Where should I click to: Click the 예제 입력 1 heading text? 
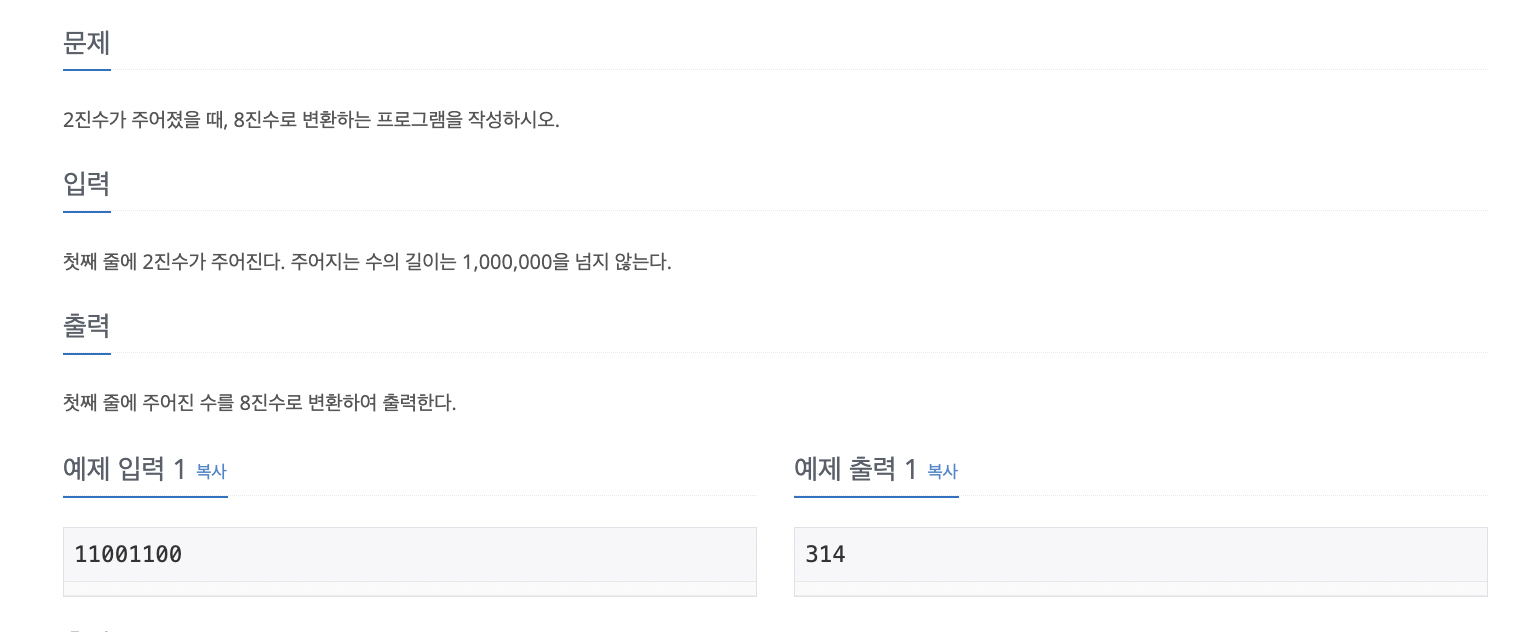coord(125,469)
